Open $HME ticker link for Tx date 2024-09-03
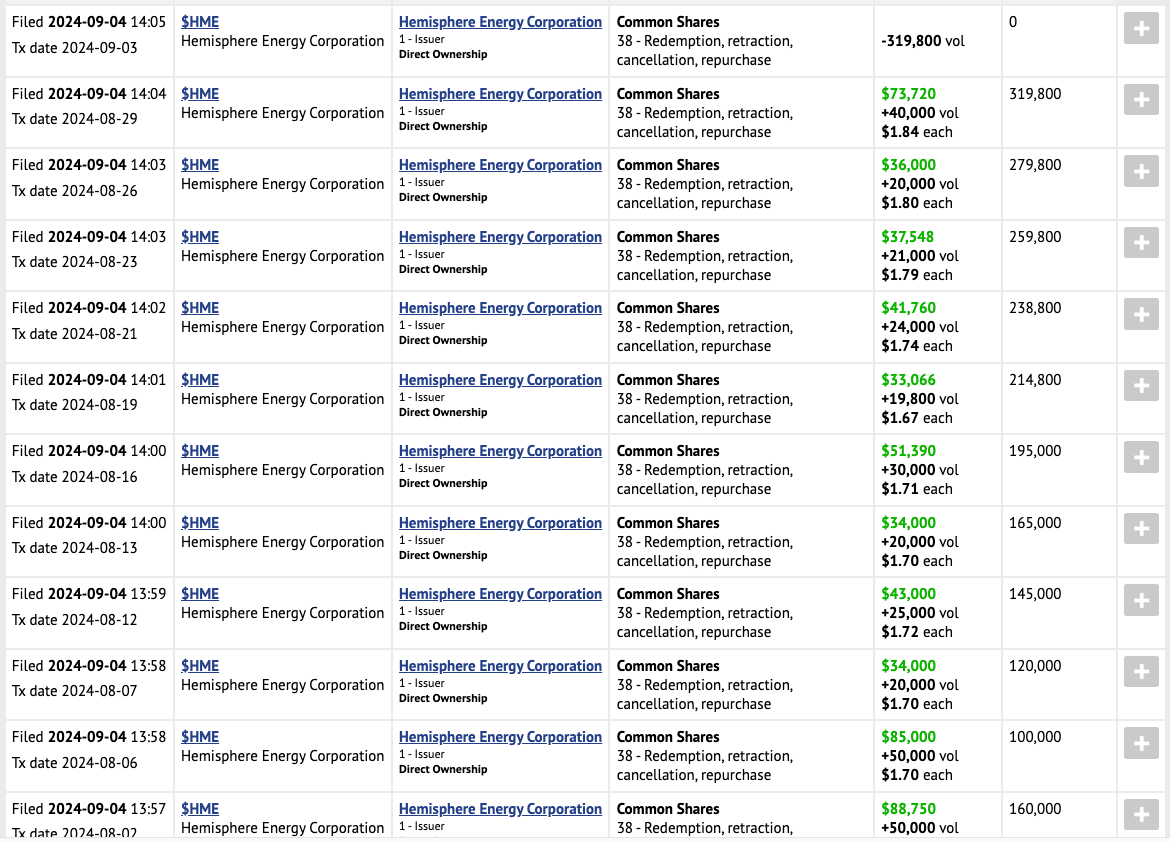 click(x=200, y=22)
